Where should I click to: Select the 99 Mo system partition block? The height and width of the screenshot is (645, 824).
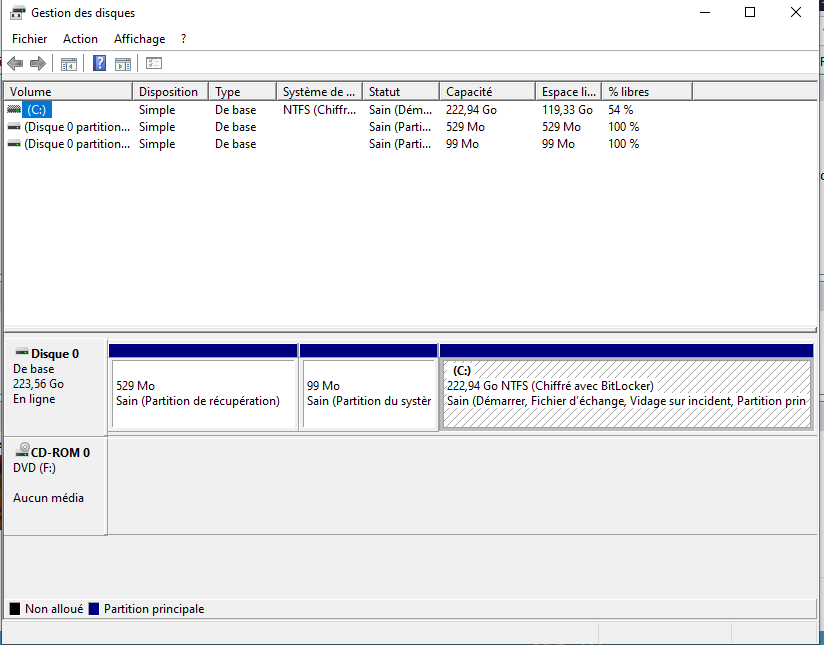point(368,388)
